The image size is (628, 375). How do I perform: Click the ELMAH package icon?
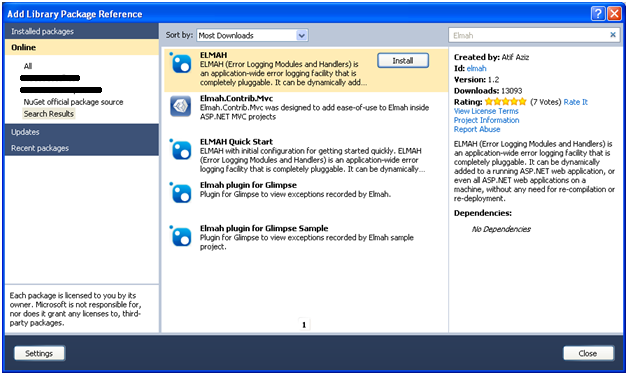point(181,64)
